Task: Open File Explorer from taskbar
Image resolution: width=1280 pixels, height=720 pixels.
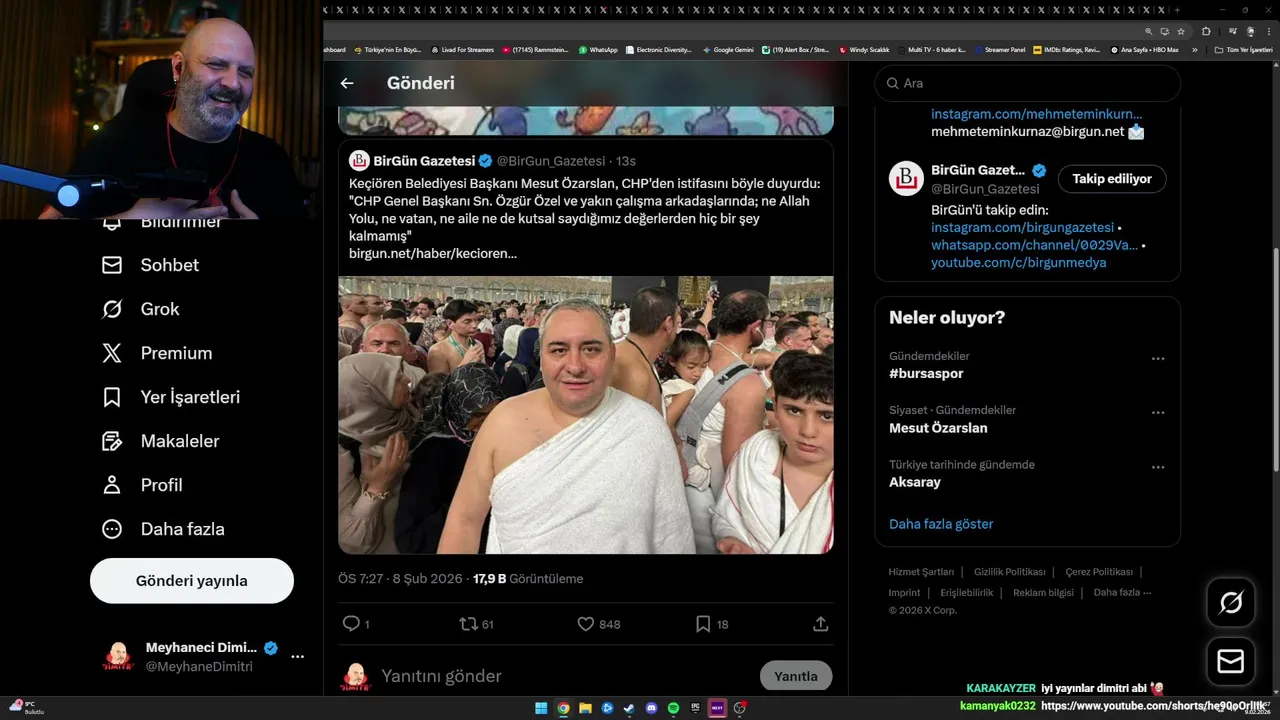Action: (x=585, y=708)
